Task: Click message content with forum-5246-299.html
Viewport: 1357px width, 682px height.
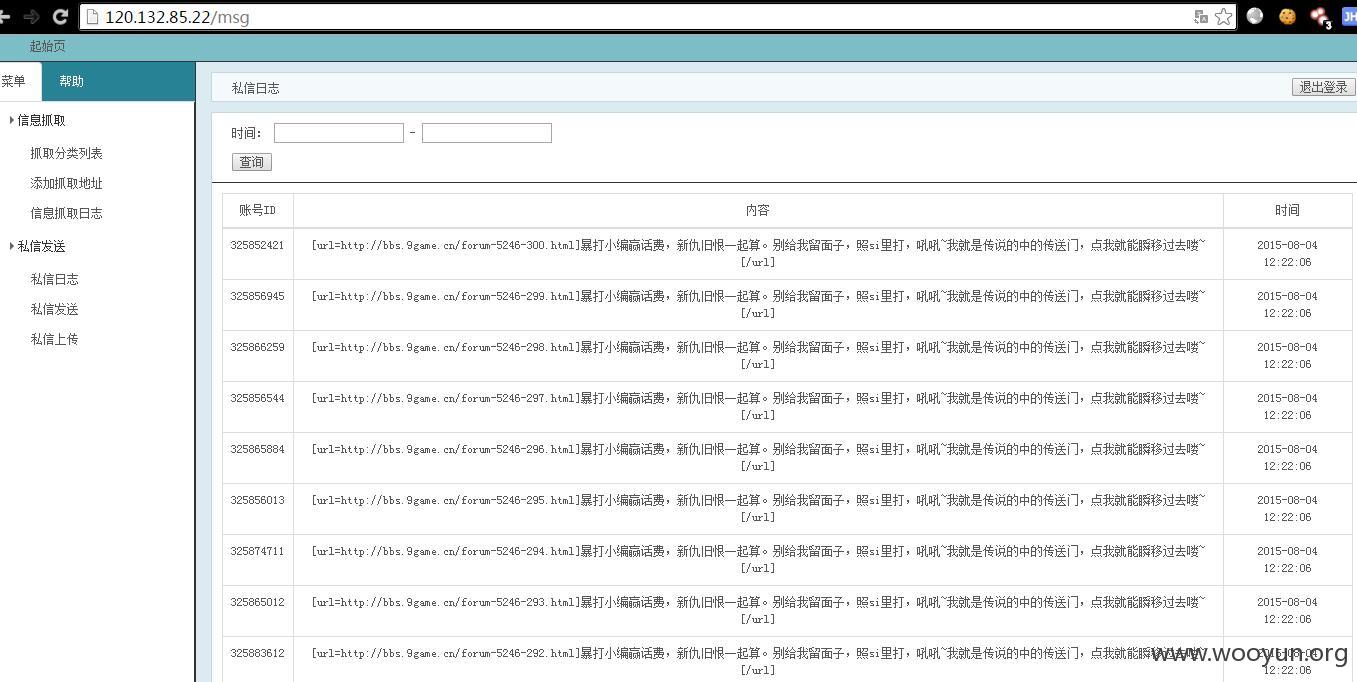Action: [x=758, y=305]
